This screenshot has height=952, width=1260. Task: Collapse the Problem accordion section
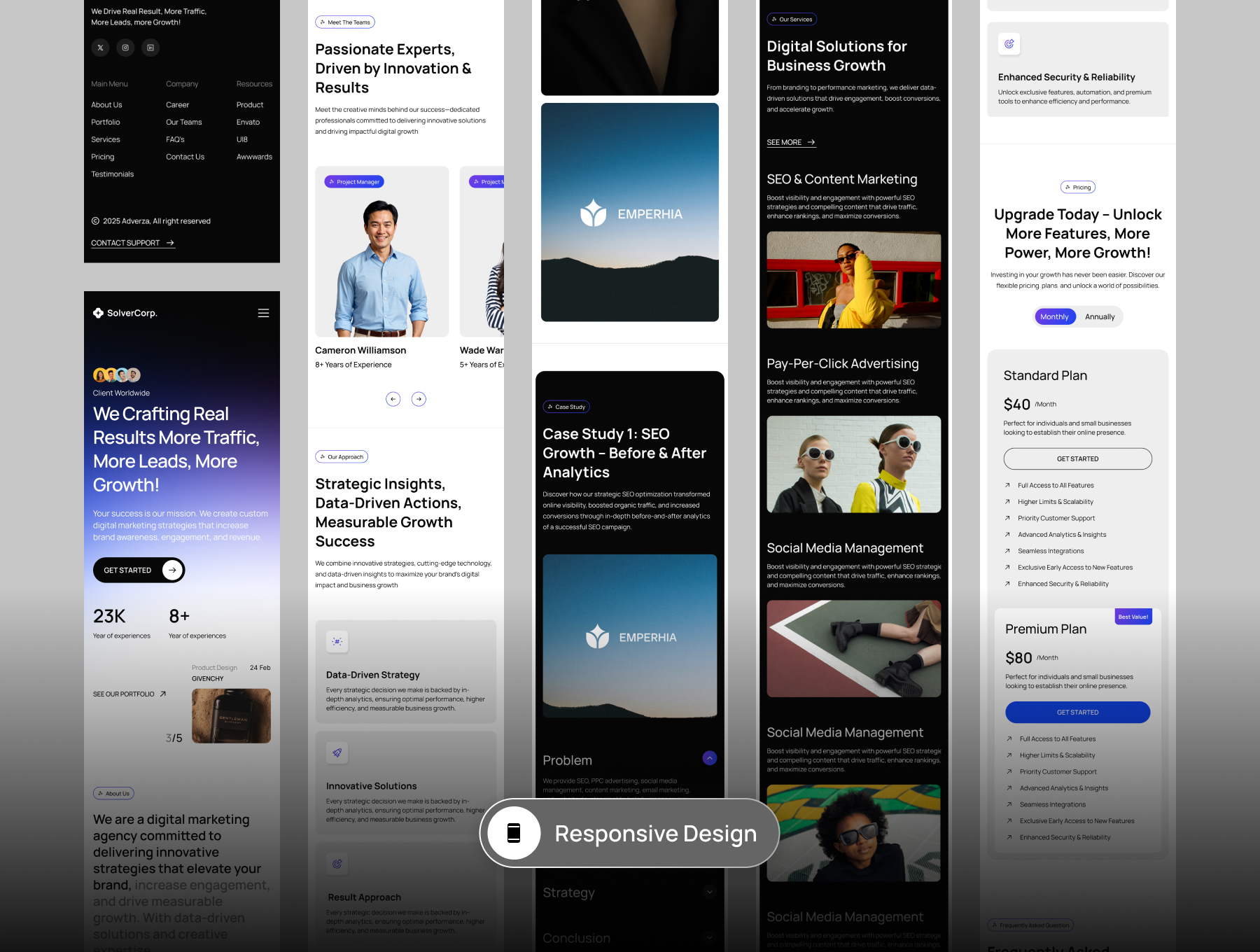tap(709, 758)
